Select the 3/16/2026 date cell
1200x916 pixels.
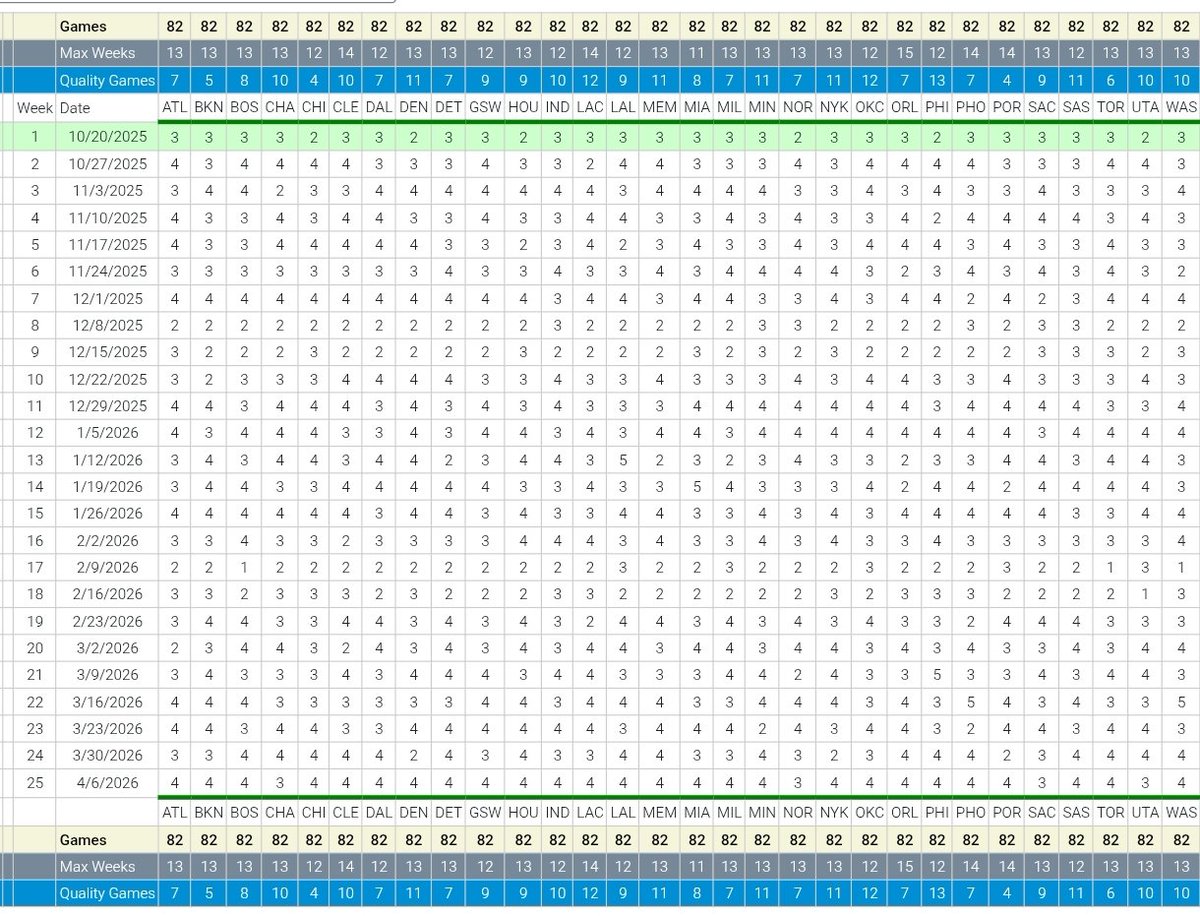[107, 702]
